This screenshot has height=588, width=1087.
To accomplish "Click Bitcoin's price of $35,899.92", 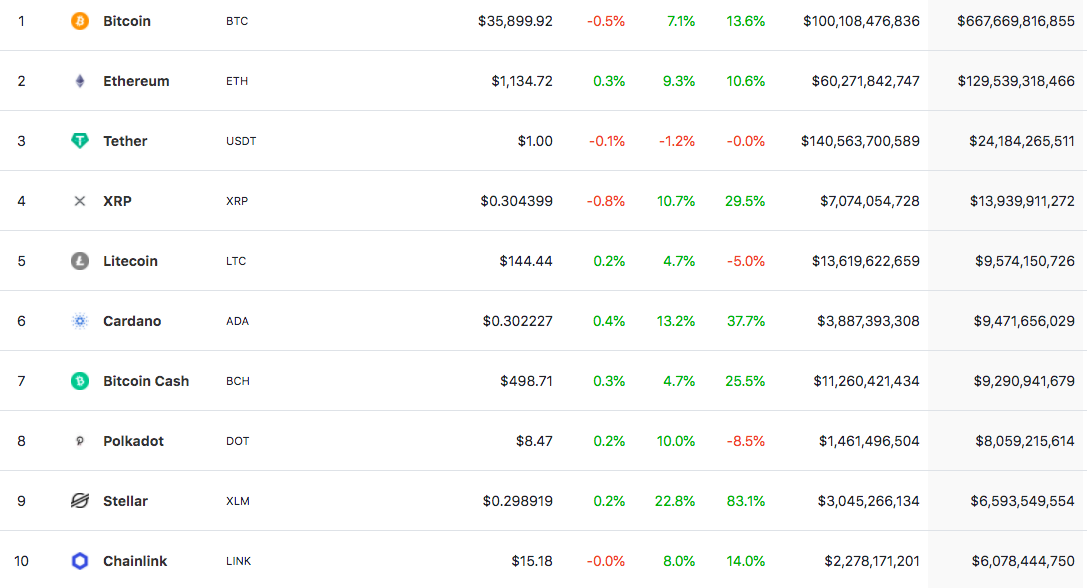I will coord(515,21).
